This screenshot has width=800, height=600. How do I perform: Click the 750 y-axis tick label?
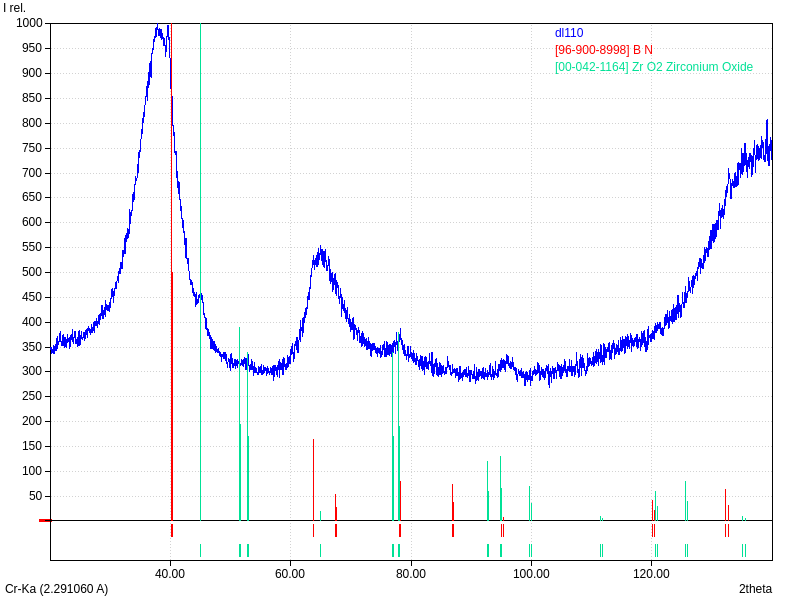click(32, 147)
